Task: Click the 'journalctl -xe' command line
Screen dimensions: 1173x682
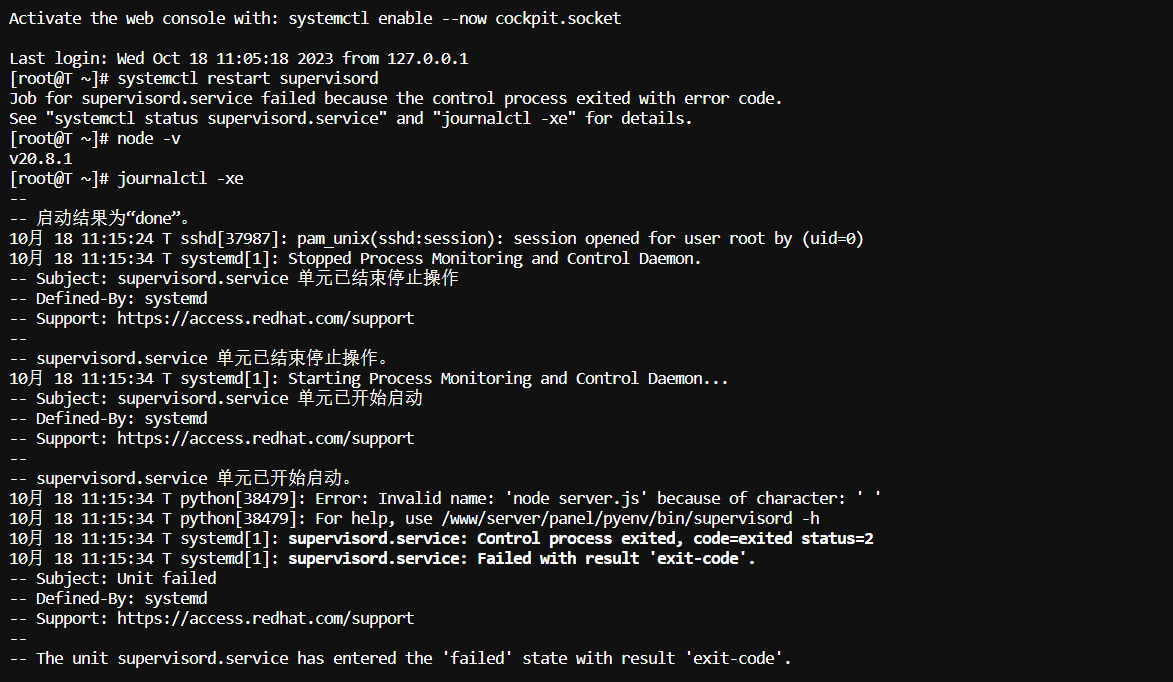Action: [x=126, y=179]
